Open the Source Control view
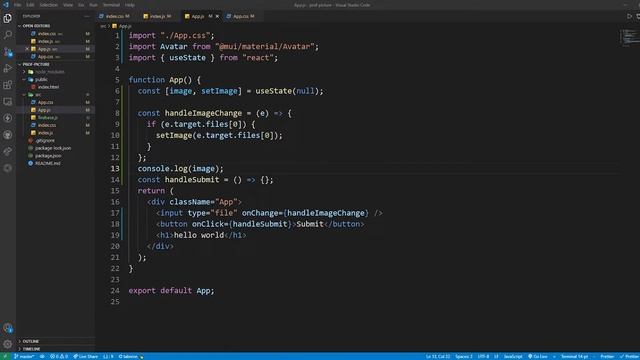This screenshot has width=640, height=360. tap(7, 51)
